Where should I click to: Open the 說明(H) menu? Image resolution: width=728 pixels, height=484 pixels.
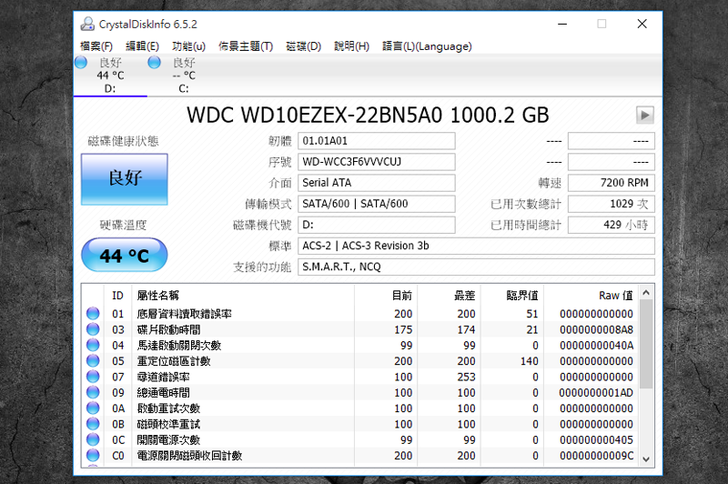[351, 46]
